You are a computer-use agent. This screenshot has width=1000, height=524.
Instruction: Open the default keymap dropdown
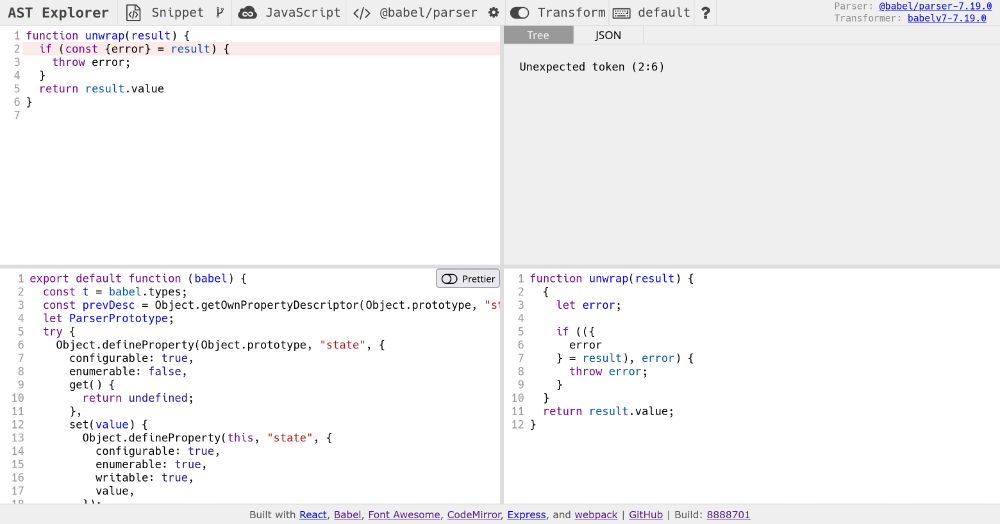664,13
